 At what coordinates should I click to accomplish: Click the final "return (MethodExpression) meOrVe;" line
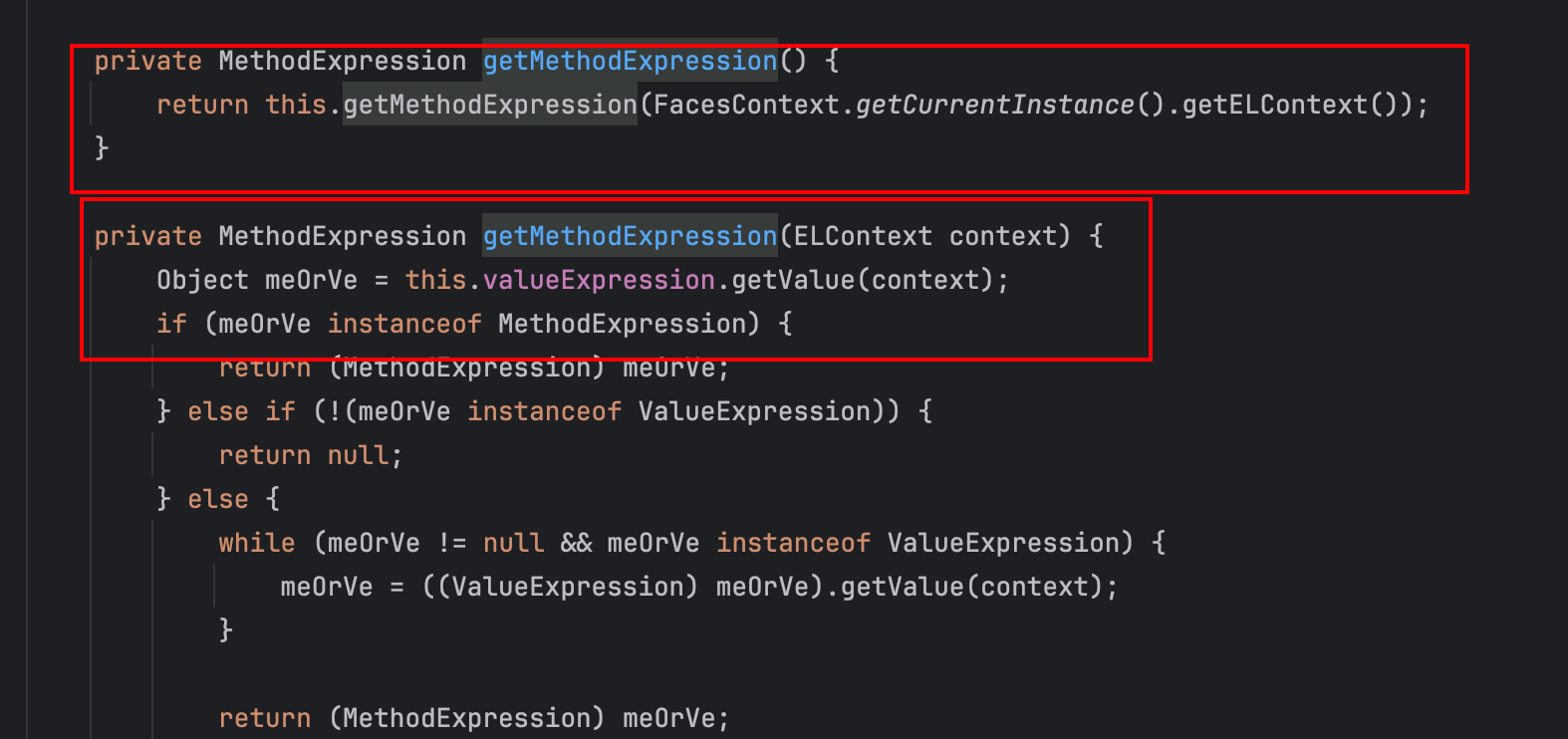[x=473, y=718]
